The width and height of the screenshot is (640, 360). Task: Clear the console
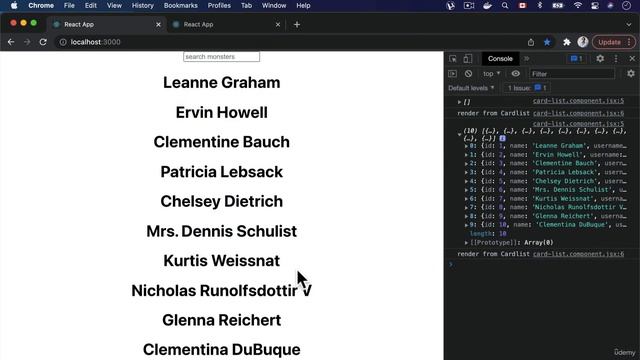[x=468, y=74]
